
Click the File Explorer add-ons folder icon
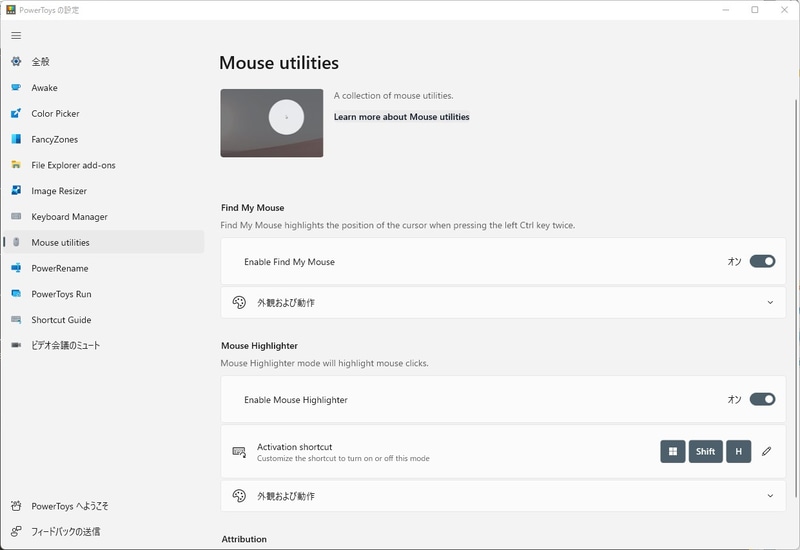tap(16, 165)
